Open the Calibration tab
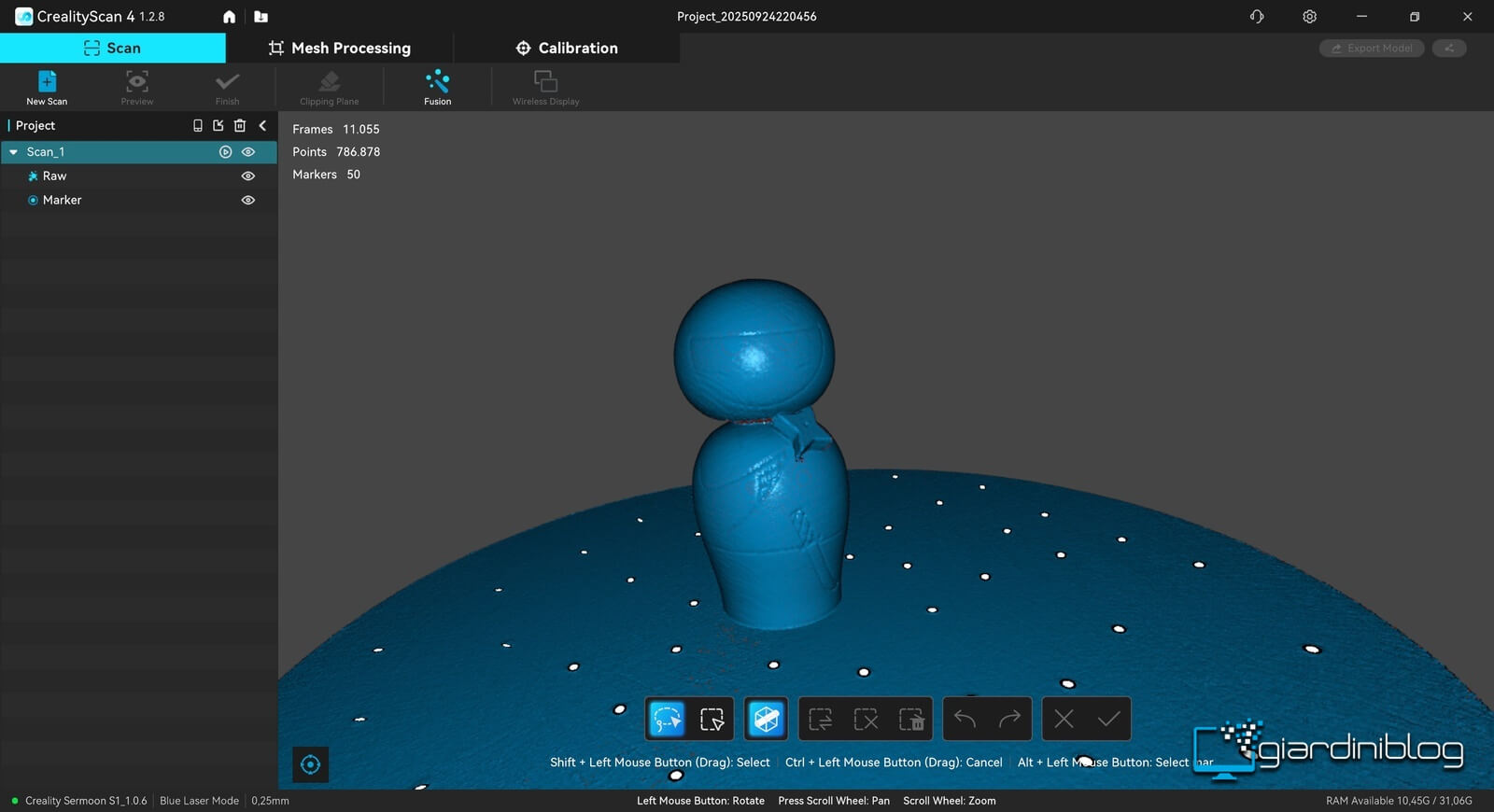Screen dimensions: 1494x812 567,48
